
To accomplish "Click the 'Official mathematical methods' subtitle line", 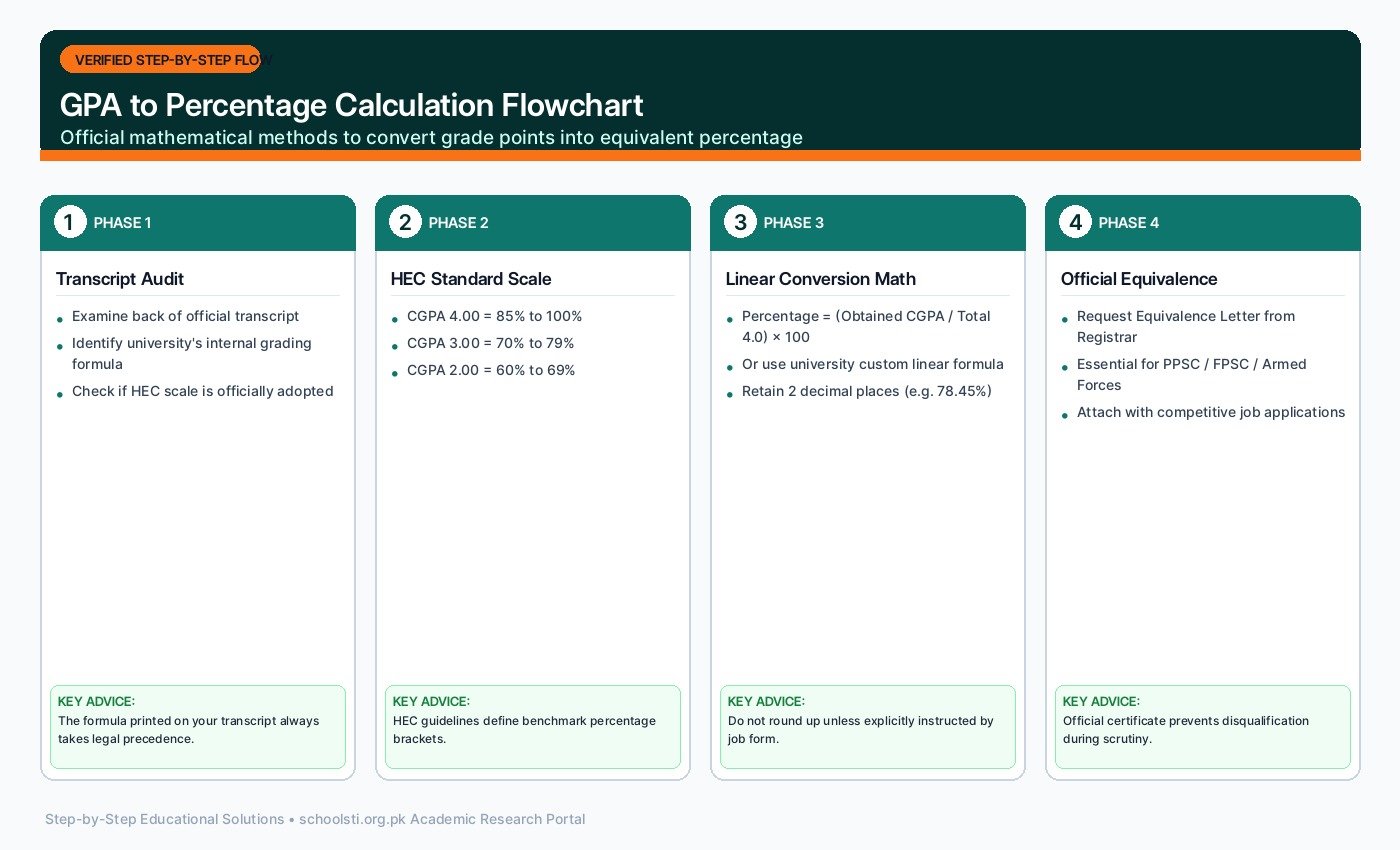I will click(431, 137).
